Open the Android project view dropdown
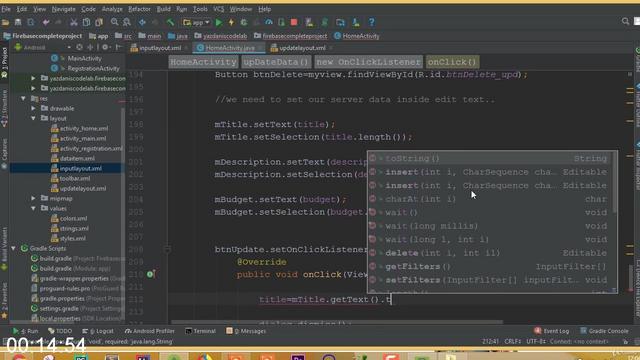640x360 pixels. (x=43, y=47)
